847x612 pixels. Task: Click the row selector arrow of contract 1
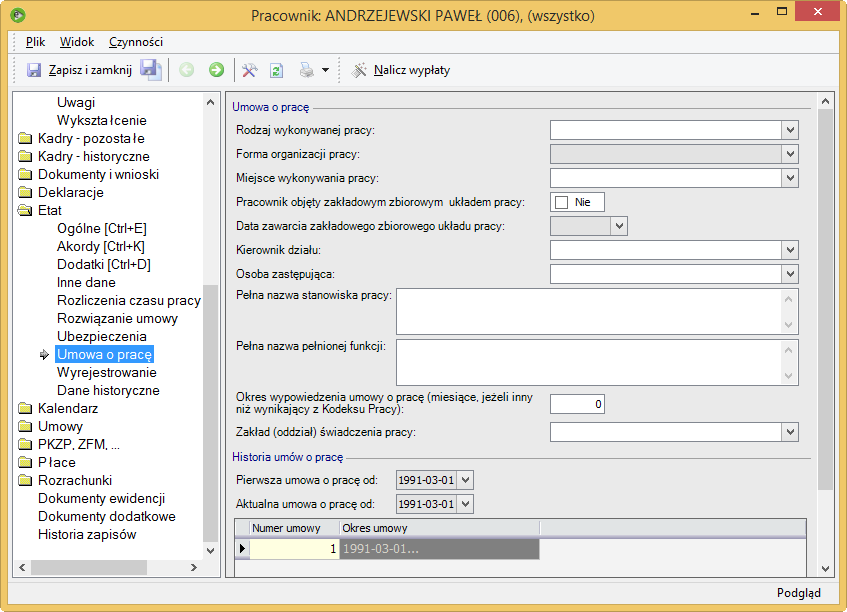click(242, 549)
